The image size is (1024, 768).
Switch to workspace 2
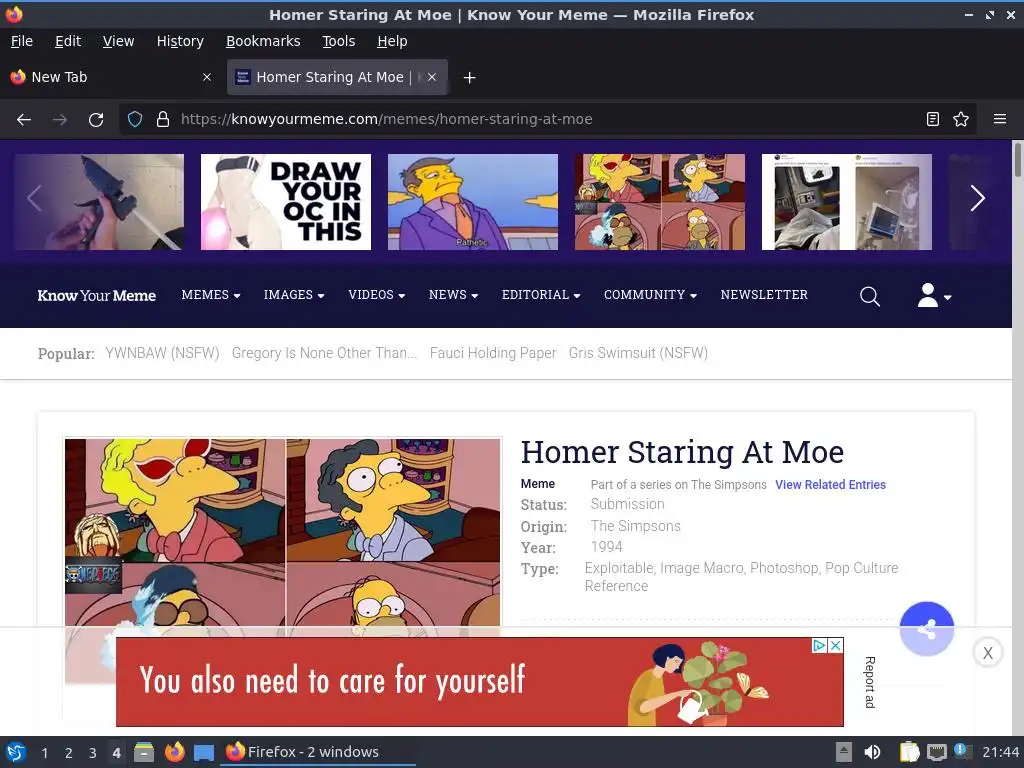69,753
